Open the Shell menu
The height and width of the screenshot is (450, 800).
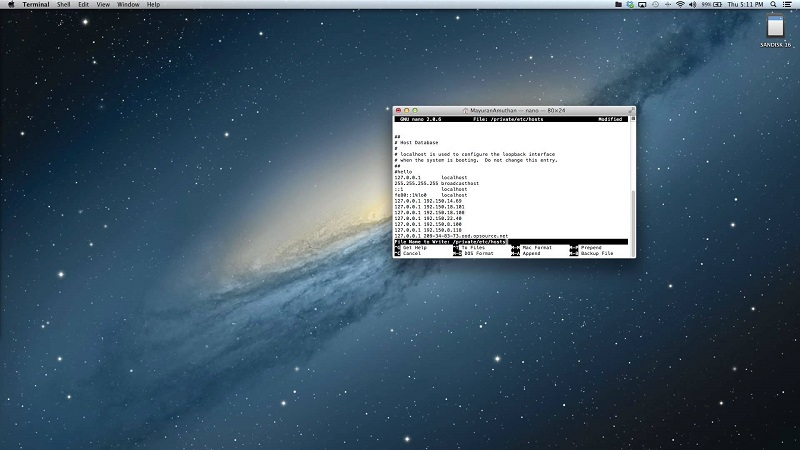click(63, 5)
